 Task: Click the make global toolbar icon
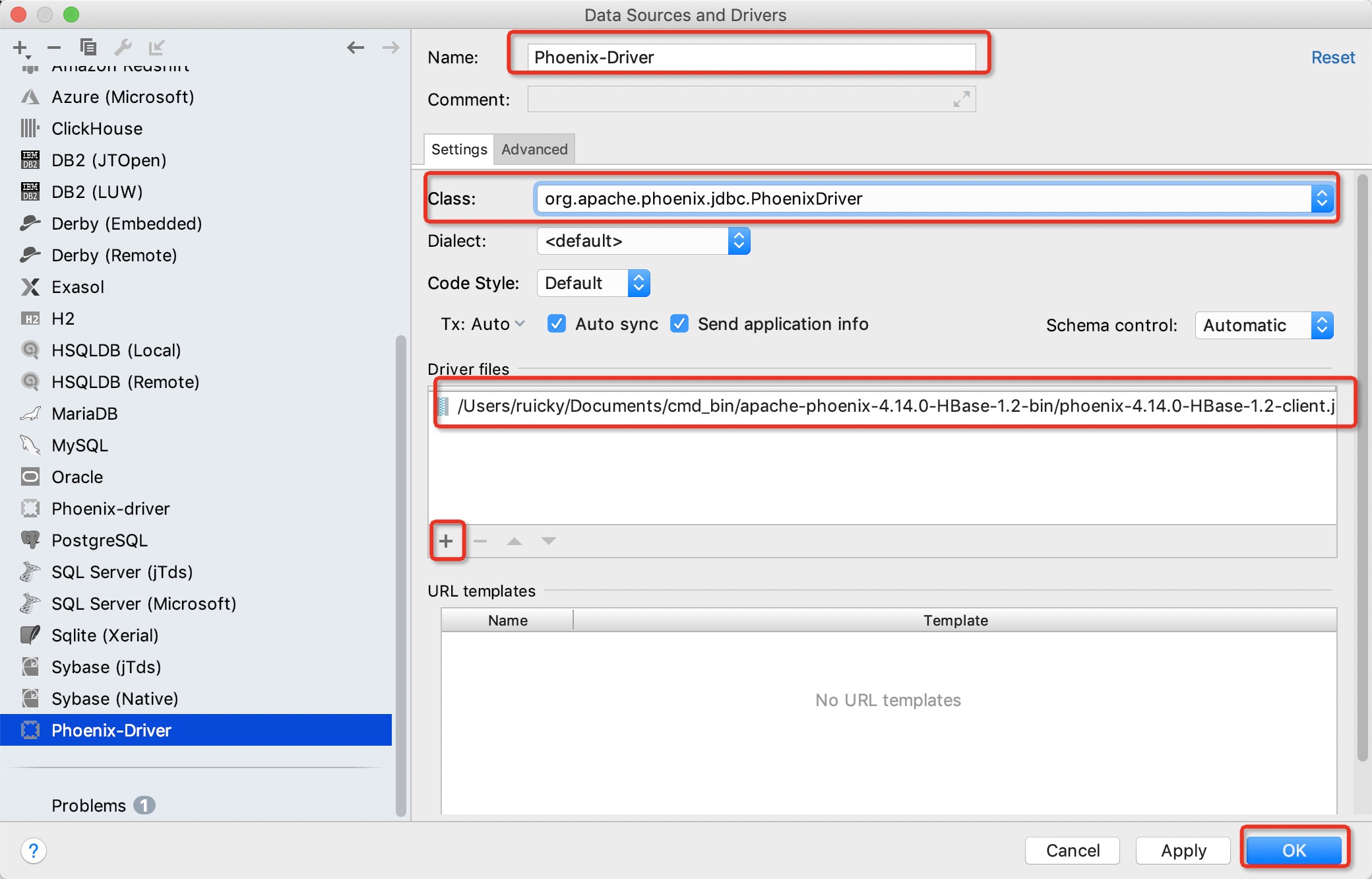point(156,48)
